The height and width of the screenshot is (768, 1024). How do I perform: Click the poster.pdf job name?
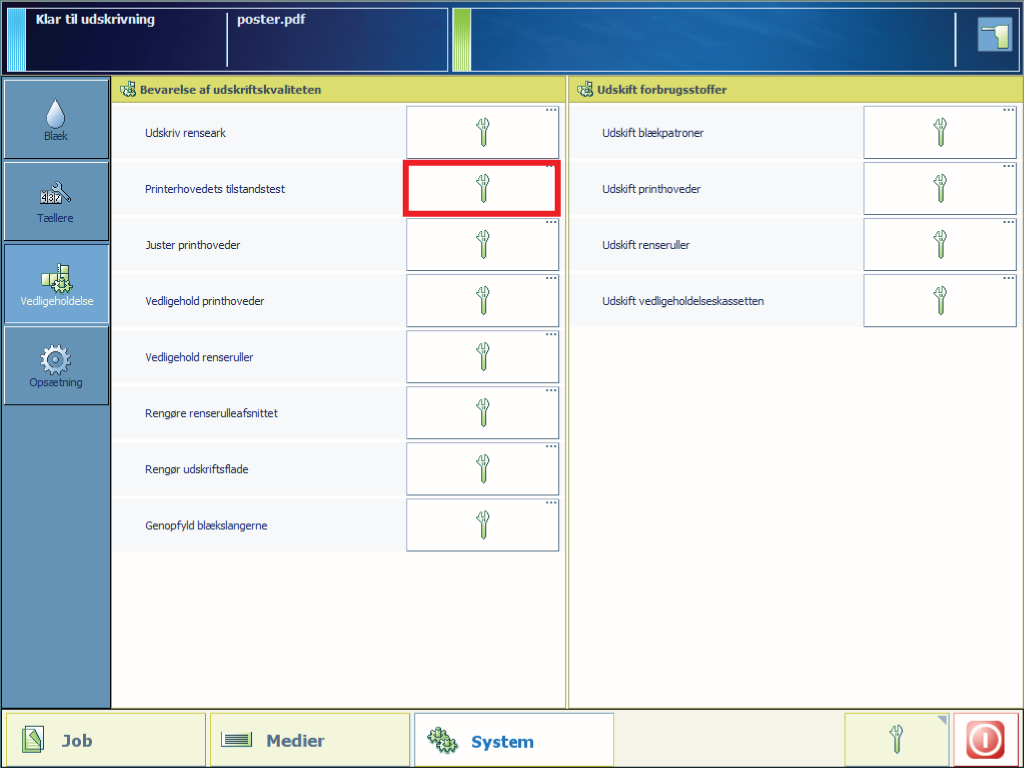pos(271,20)
